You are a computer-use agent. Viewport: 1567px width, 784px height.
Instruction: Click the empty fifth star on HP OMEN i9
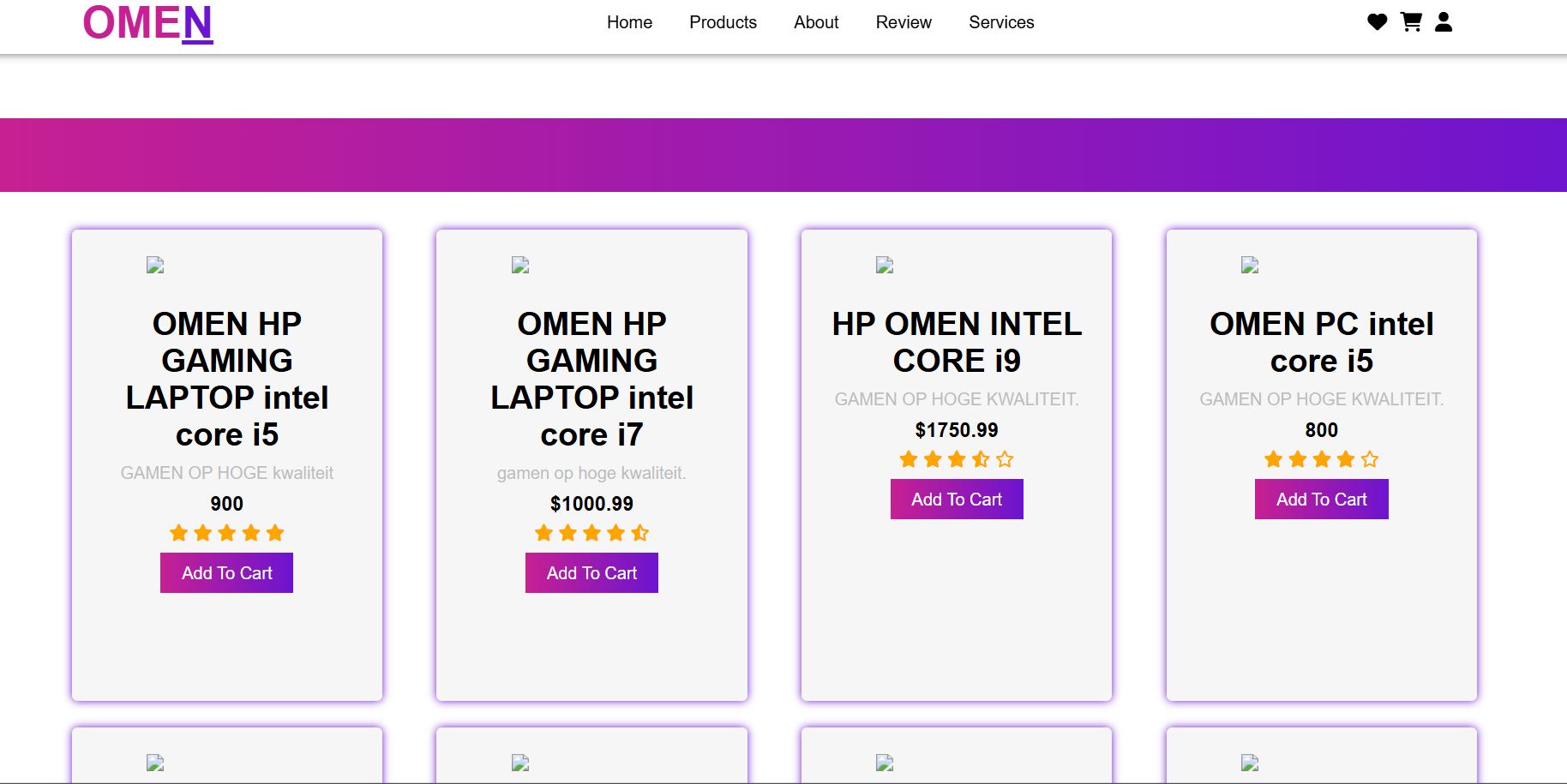click(x=1005, y=459)
